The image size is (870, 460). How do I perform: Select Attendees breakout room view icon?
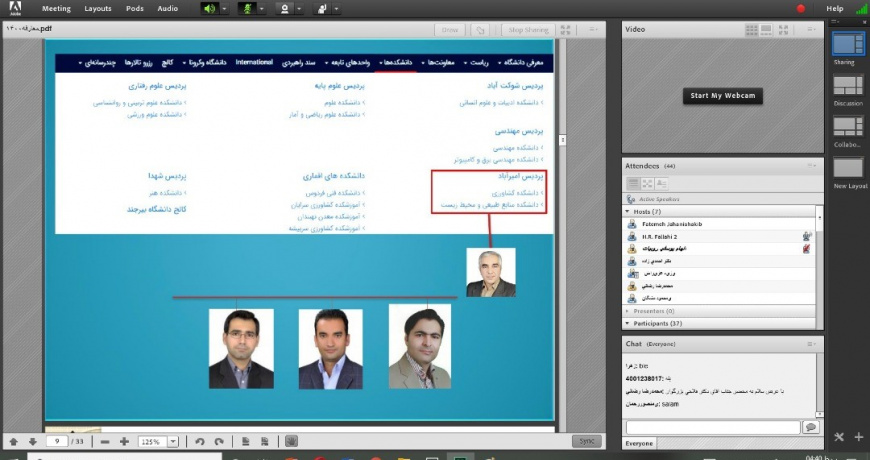[647, 183]
